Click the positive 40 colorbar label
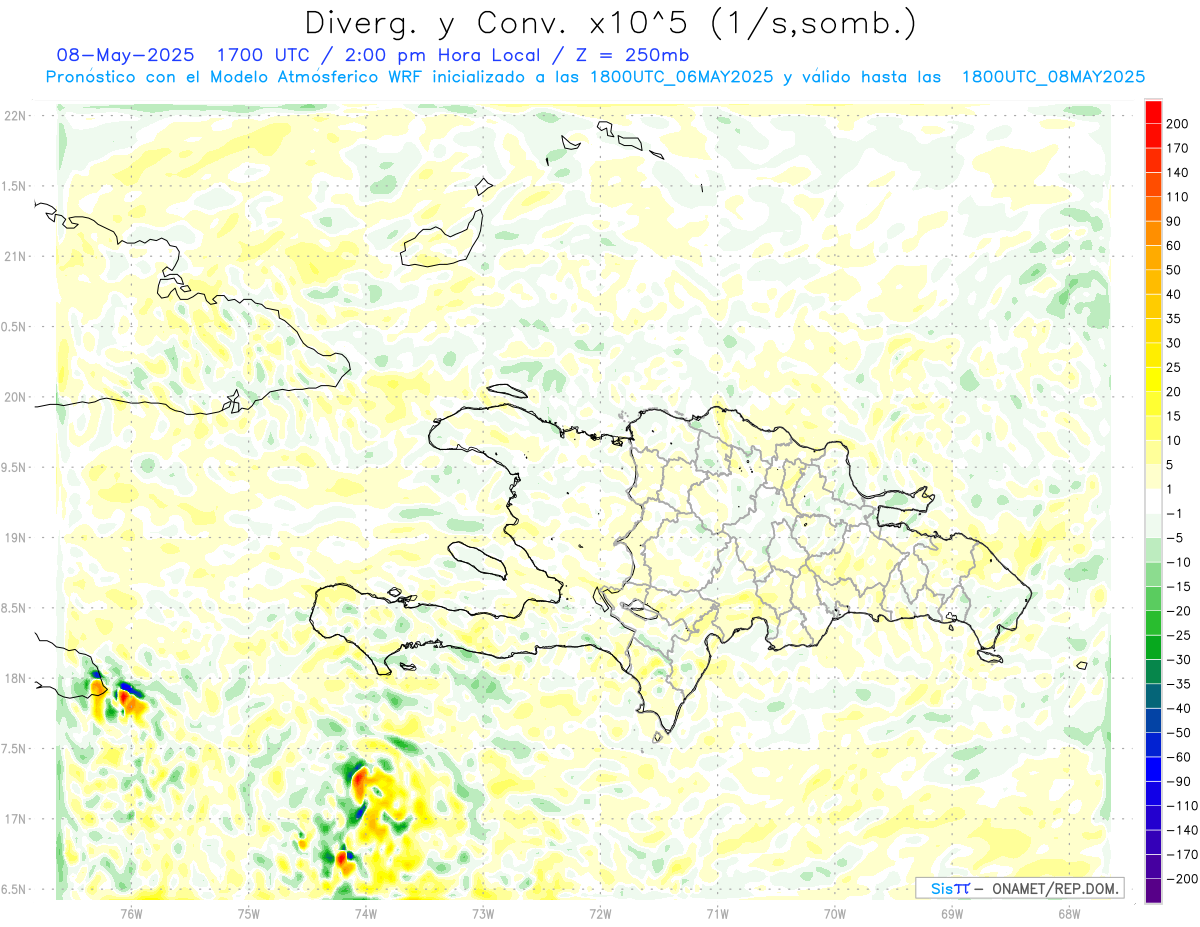 pyautogui.click(x=1174, y=294)
